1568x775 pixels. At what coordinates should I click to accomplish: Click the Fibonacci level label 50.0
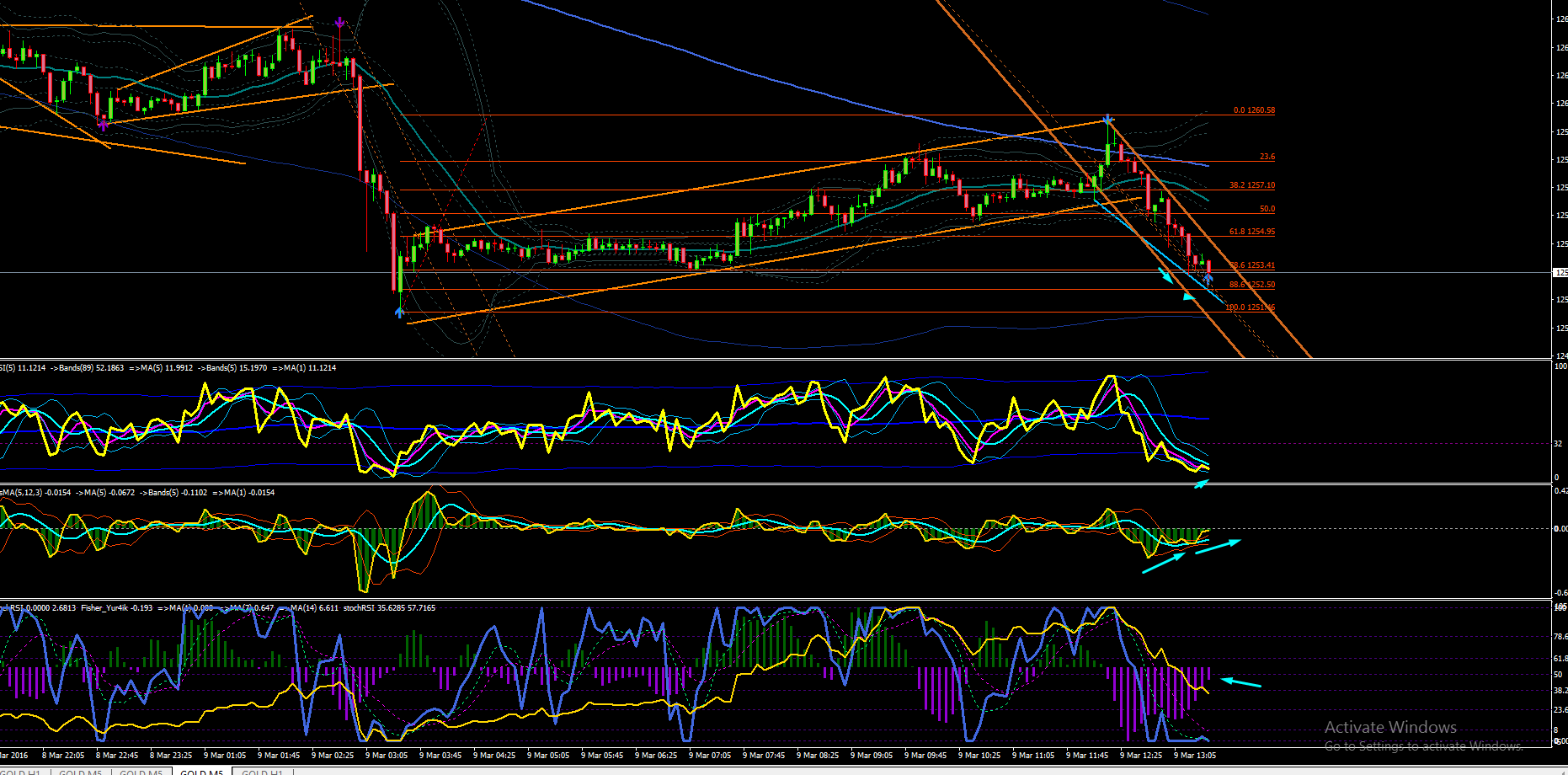(x=1267, y=209)
